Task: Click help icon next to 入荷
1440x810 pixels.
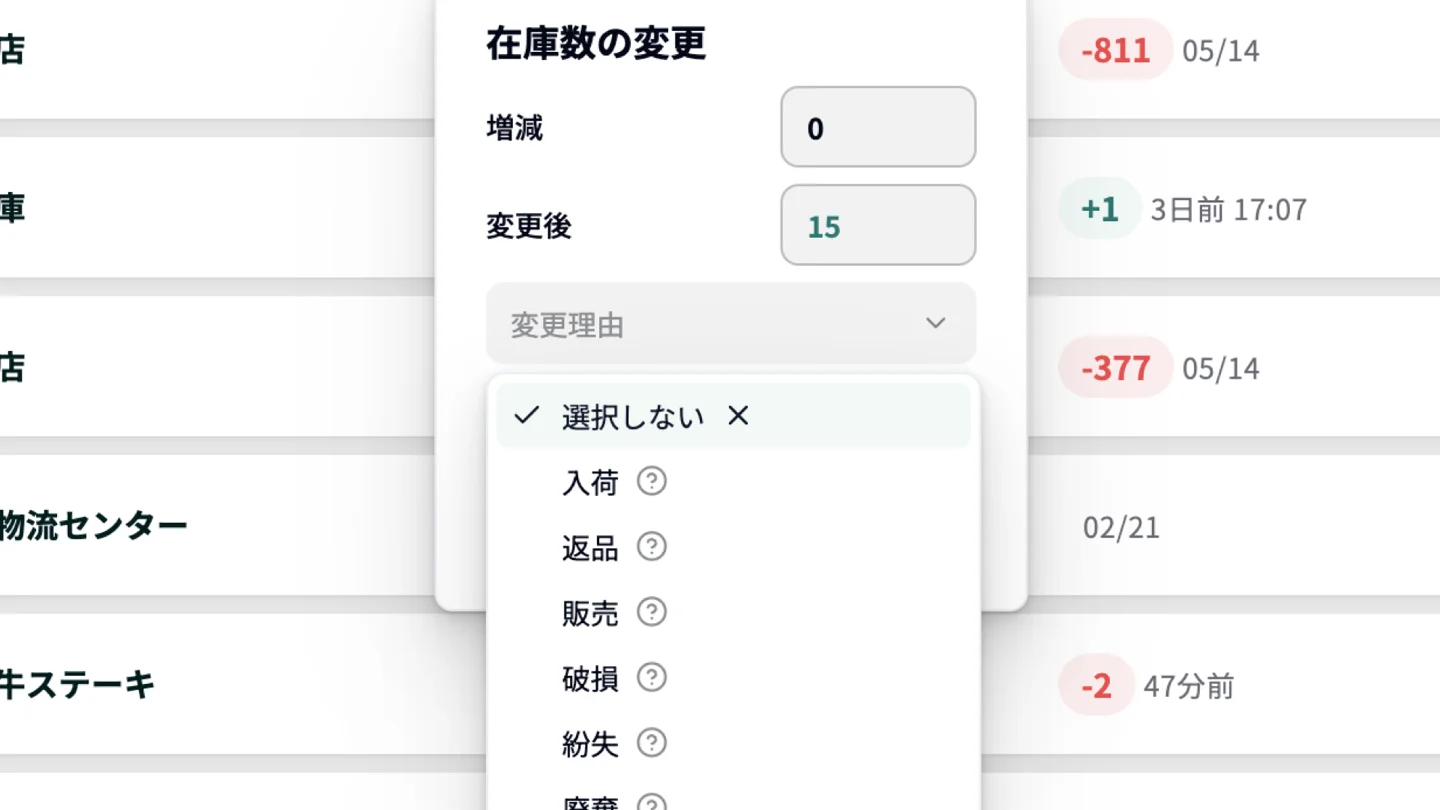Action: coord(652,482)
